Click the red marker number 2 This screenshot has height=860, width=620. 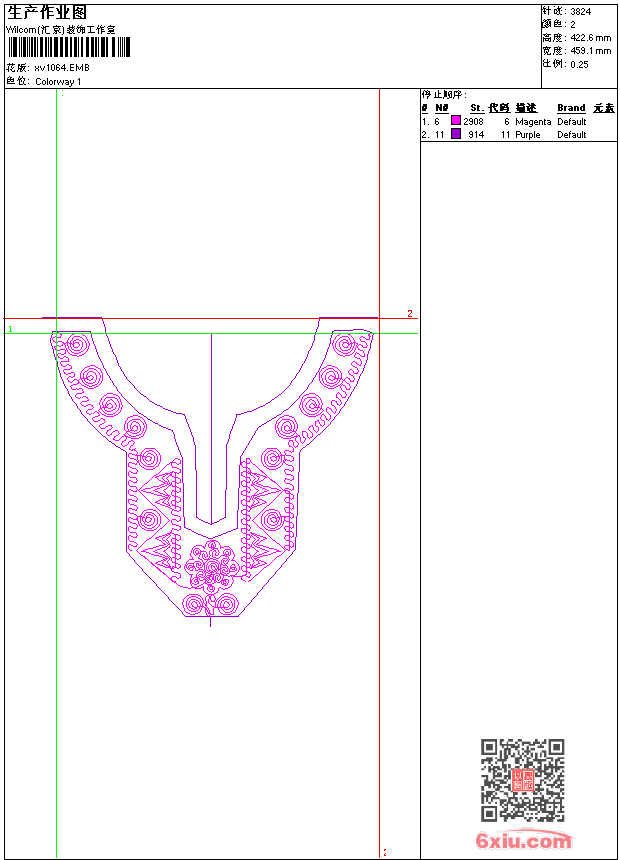(409, 313)
